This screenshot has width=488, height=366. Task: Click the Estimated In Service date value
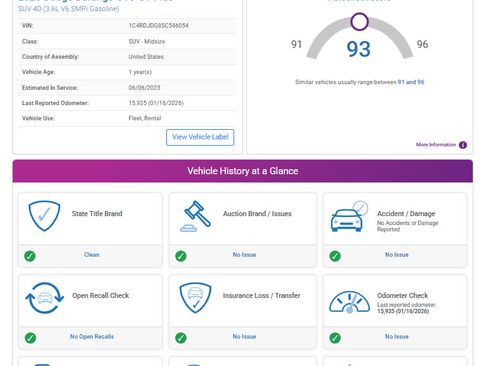click(144, 88)
